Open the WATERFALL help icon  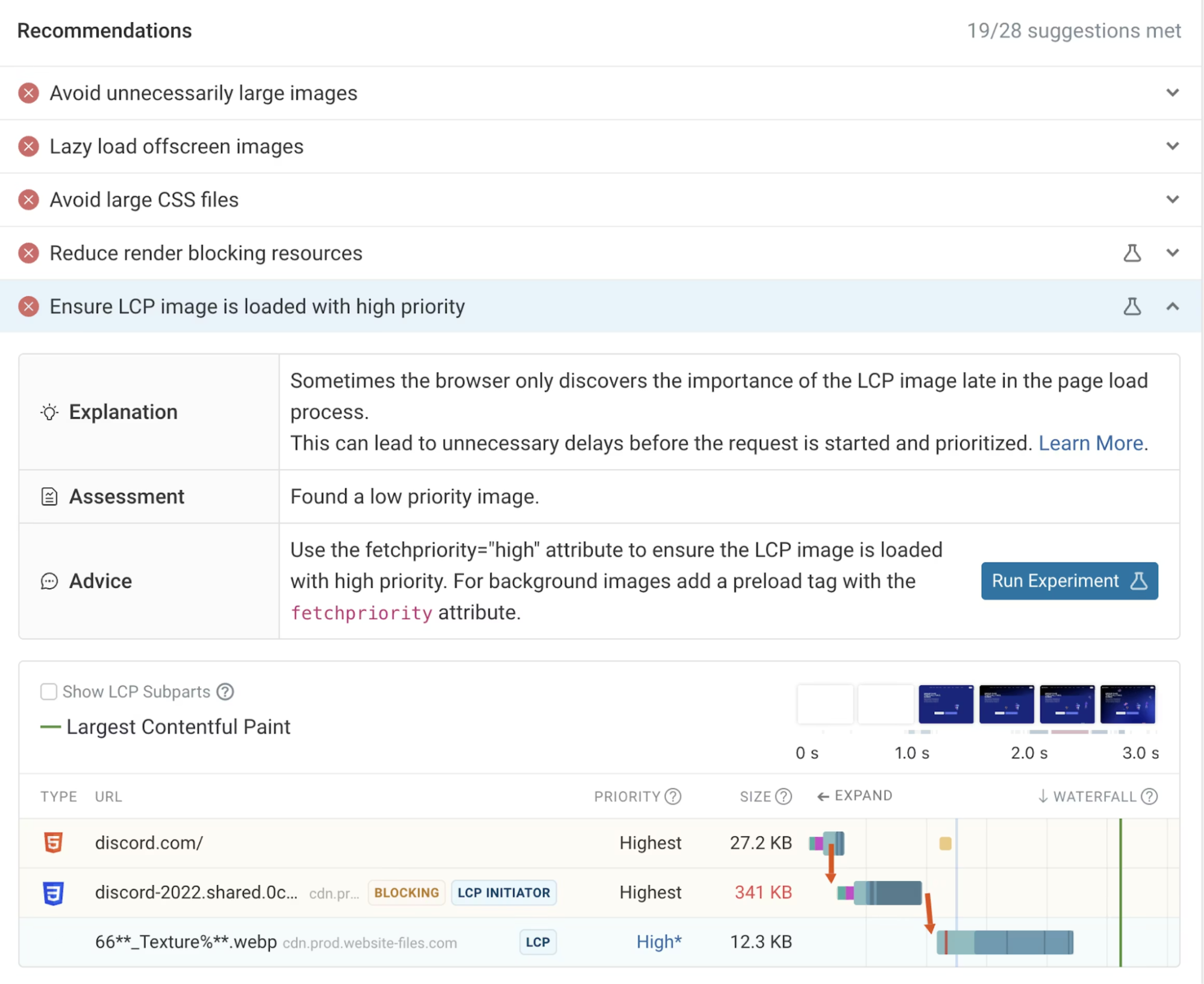[x=1149, y=796]
